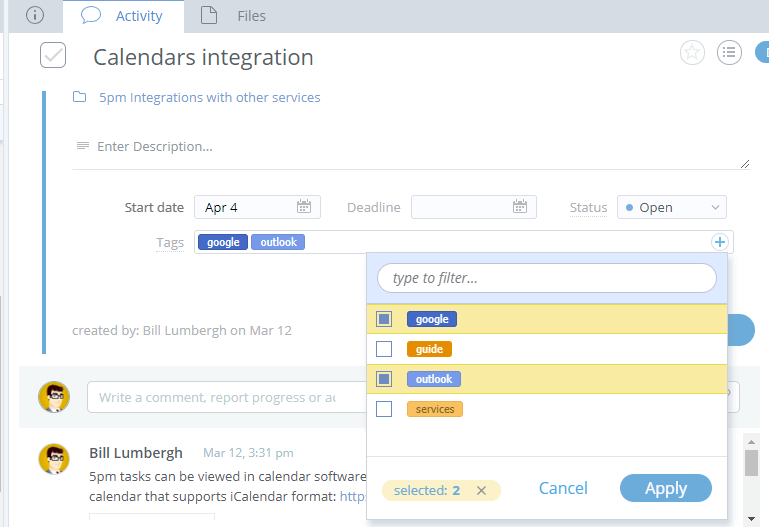Switch to the Activity tab
Viewport: 769px width, 527px height.
coord(123,16)
